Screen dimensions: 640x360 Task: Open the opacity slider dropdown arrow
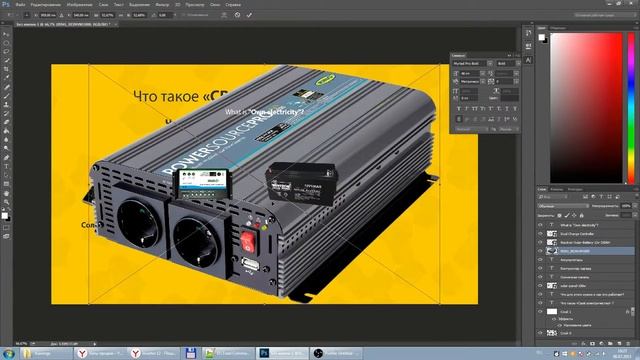coord(634,206)
